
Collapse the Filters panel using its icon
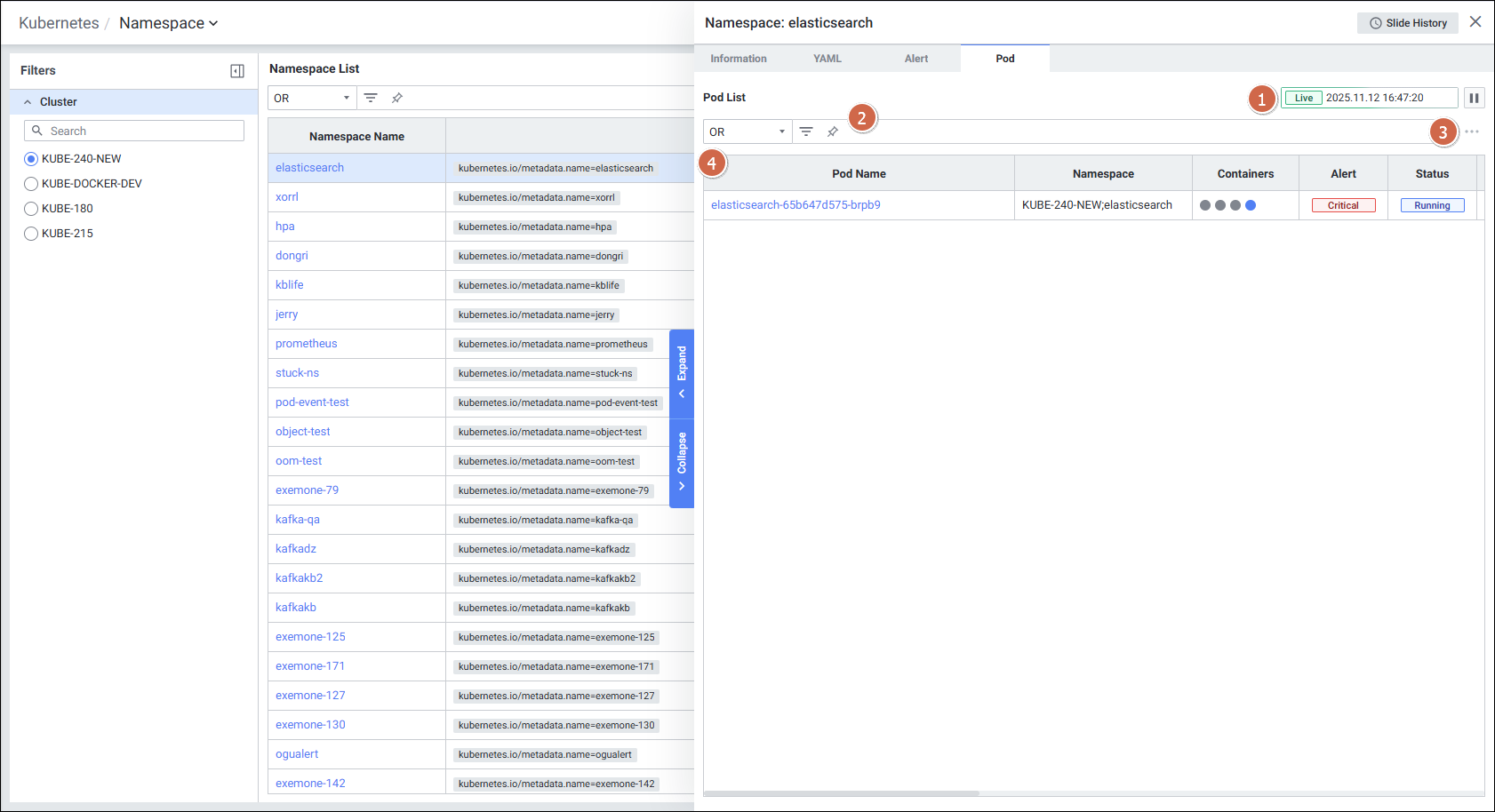tap(237, 71)
